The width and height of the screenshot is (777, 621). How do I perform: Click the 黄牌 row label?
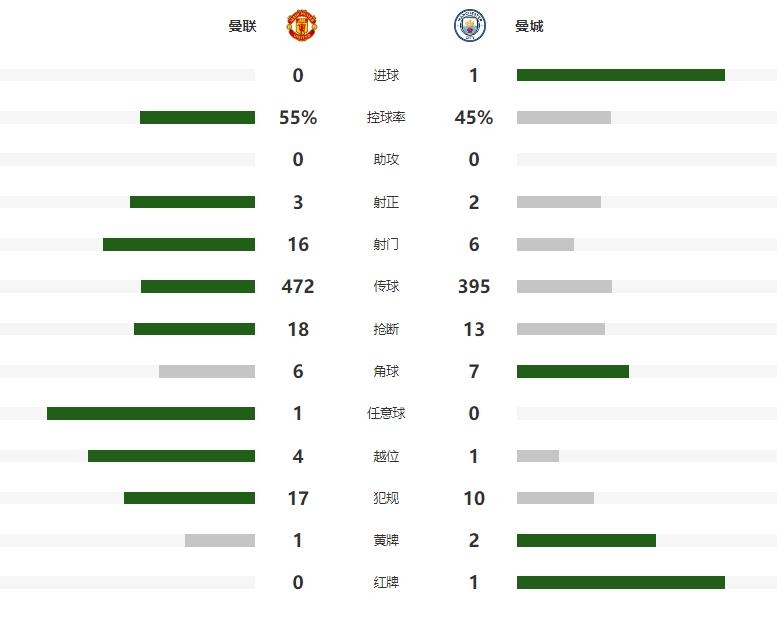[x=386, y=540]
